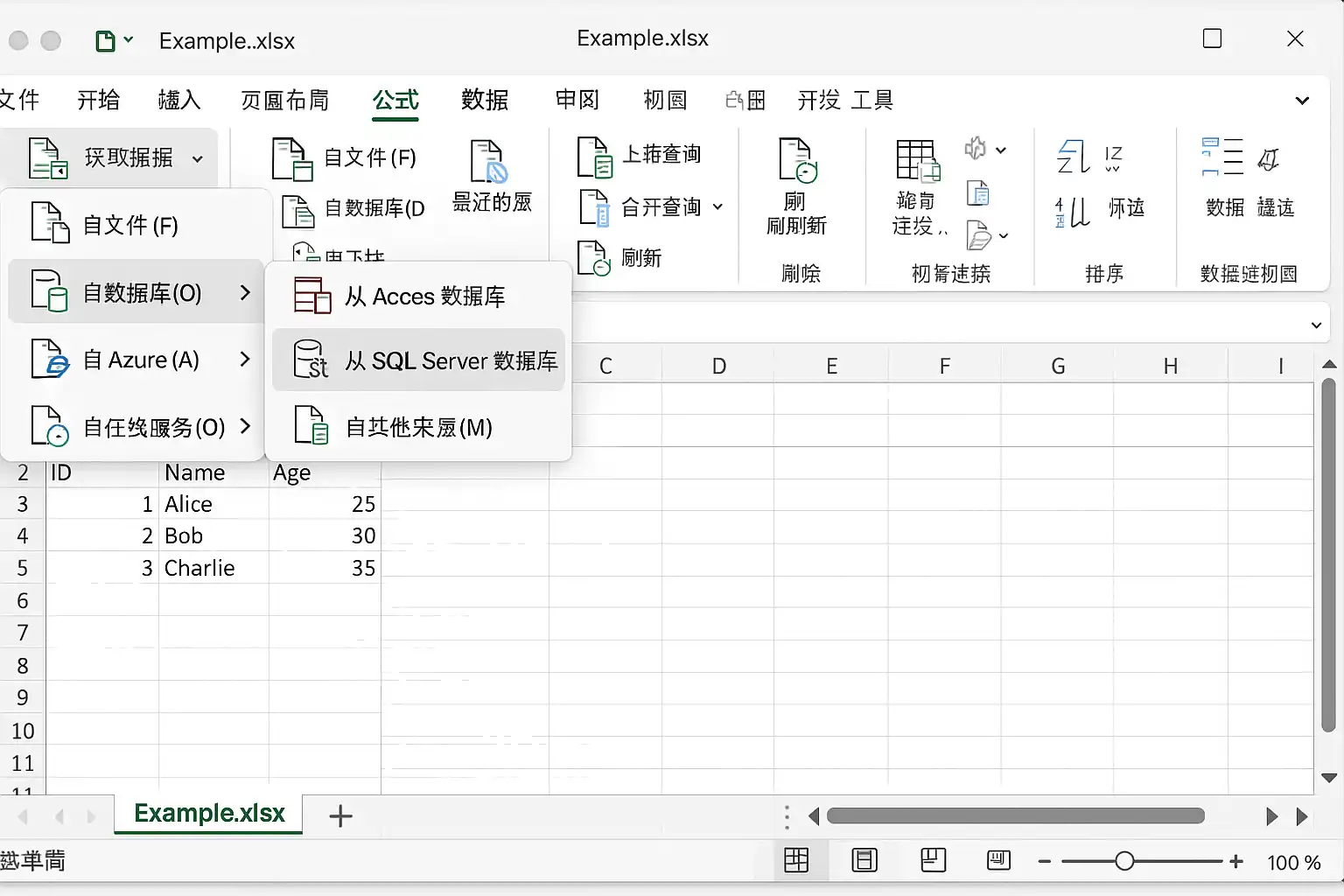Click the refresh all icon in ribbon
Image resolution: width=1344 pixels, height=896 pixels.
pos(797,160)
